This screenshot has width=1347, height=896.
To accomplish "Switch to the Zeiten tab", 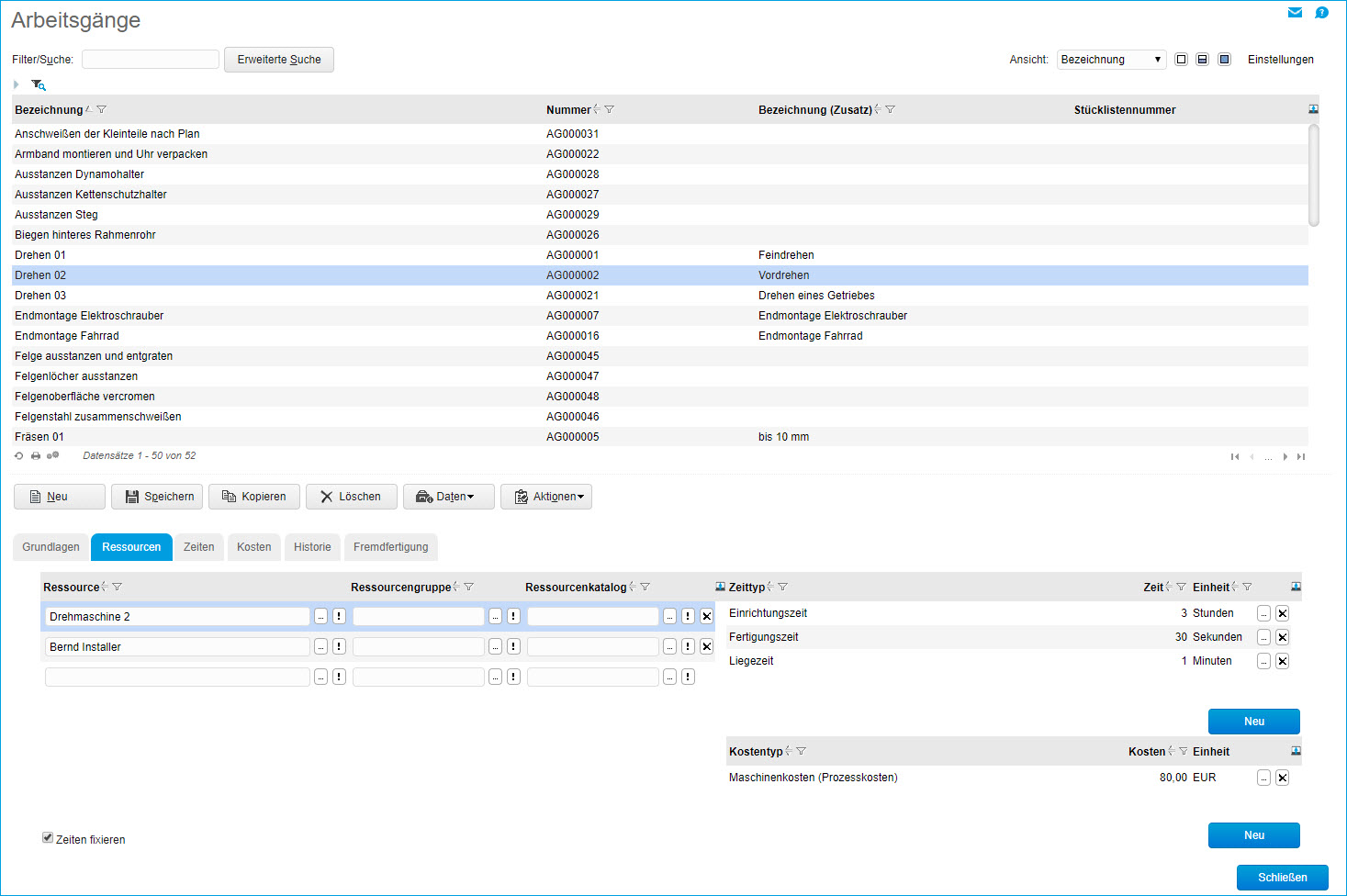I will (198, 547).
